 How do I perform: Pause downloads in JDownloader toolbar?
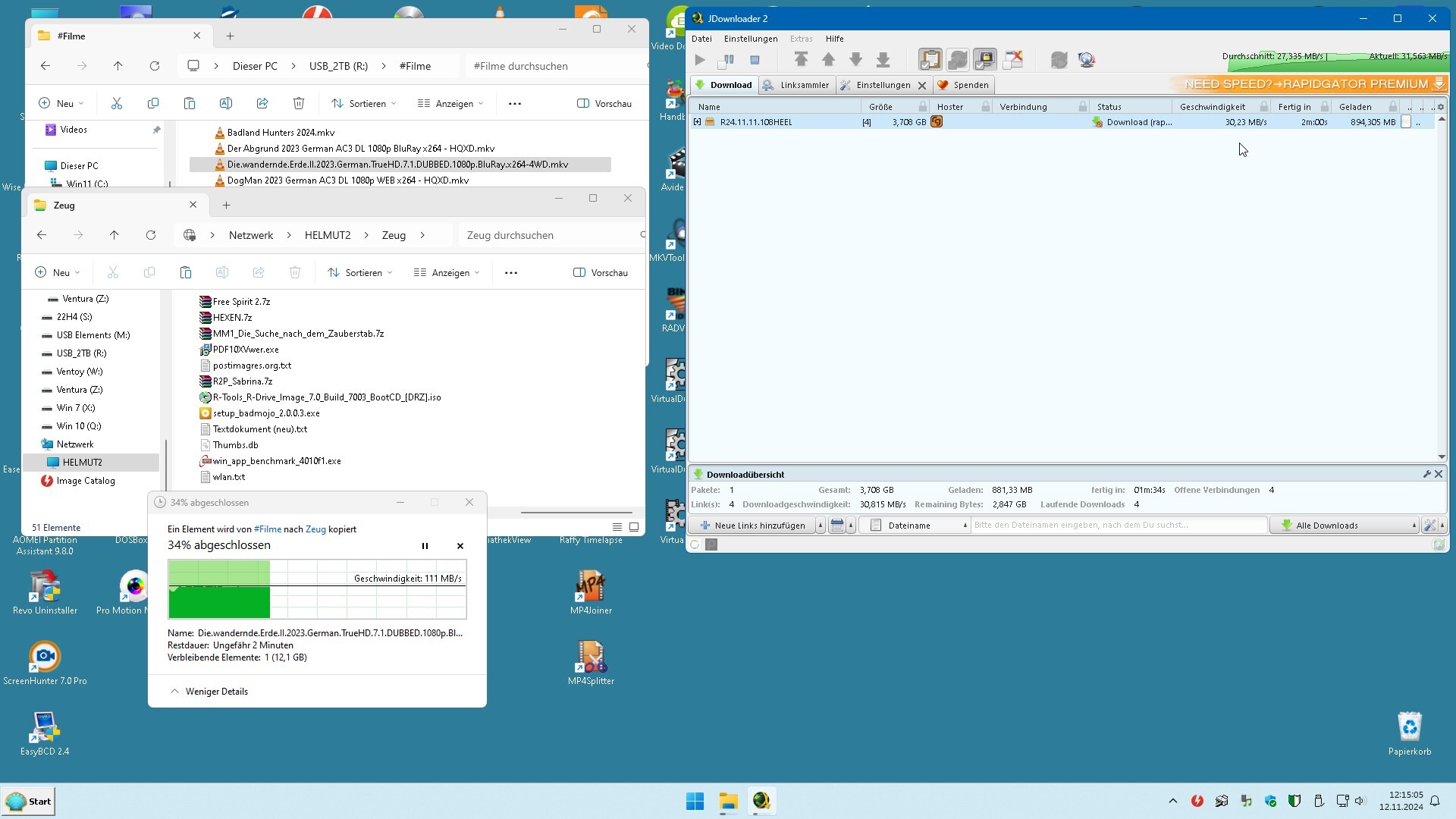[x=726, y=60]
